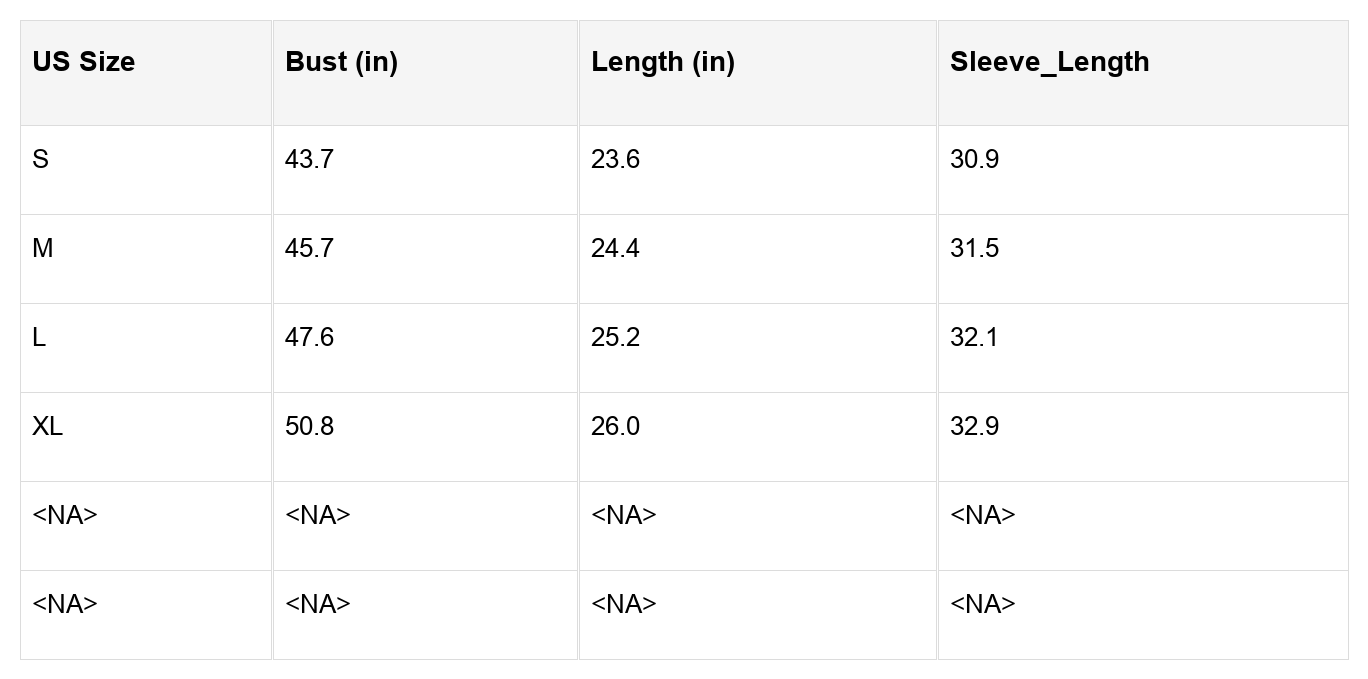Select the 26.0 length cell
Screen dimensions: 1368x679
pyautogui.click(x=615, y=427)
